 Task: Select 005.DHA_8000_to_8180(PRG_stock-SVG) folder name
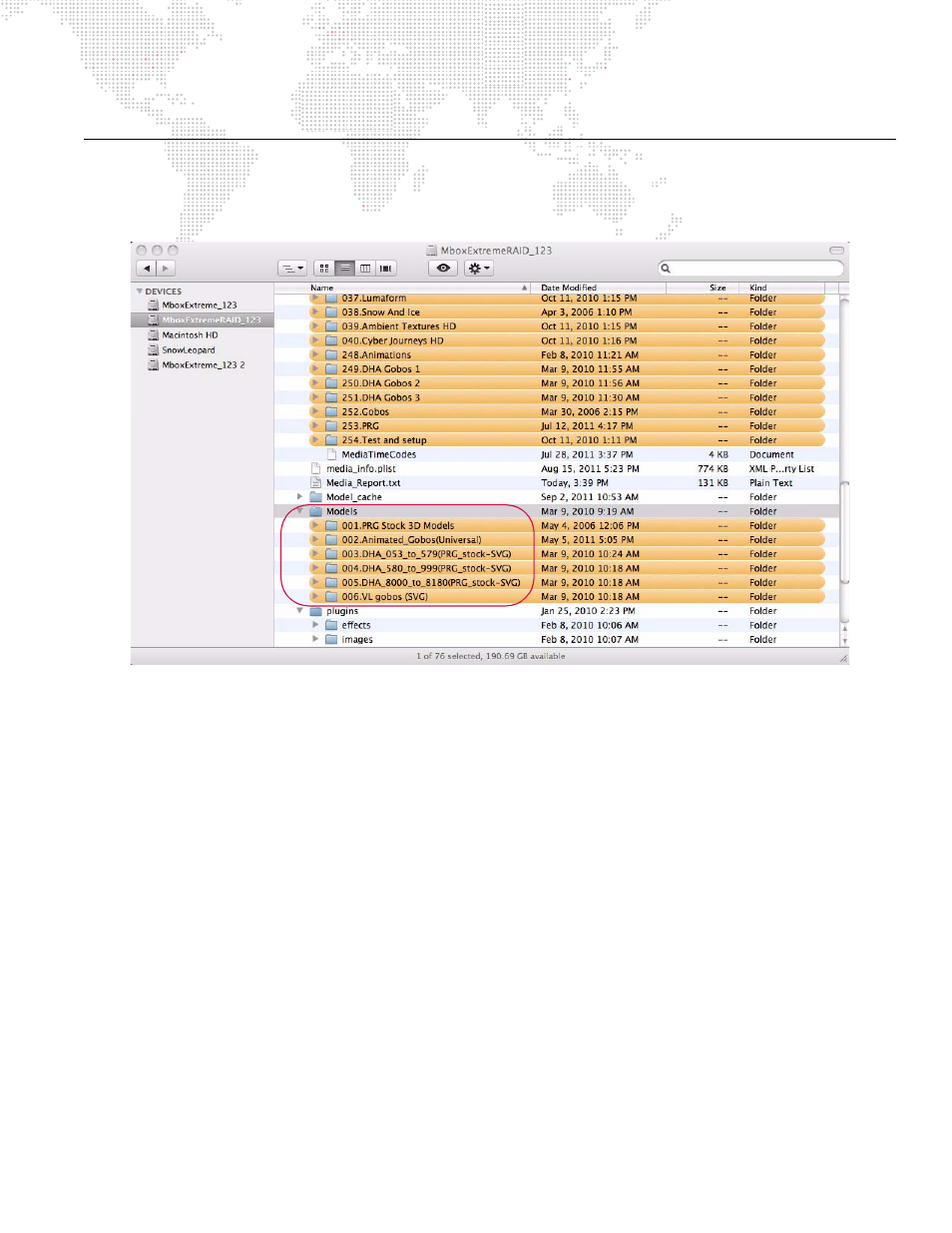[x=431, y=583]
